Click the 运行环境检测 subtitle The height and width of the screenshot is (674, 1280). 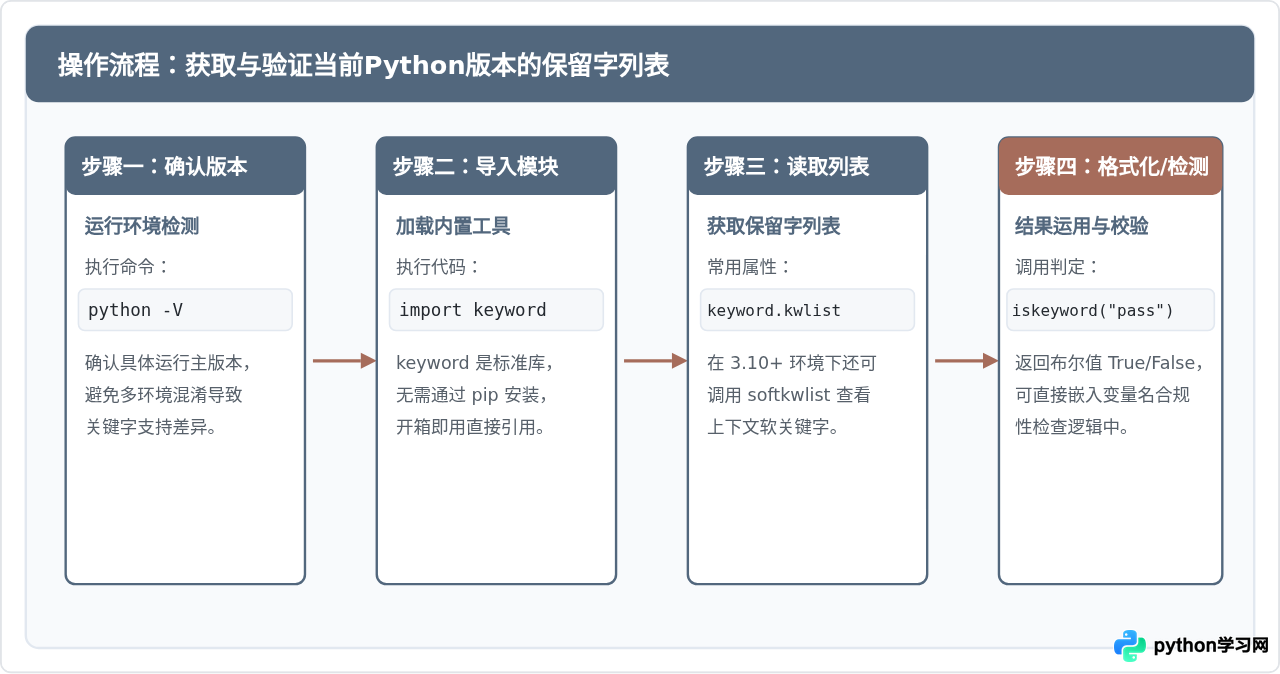[x=142, y=226]
